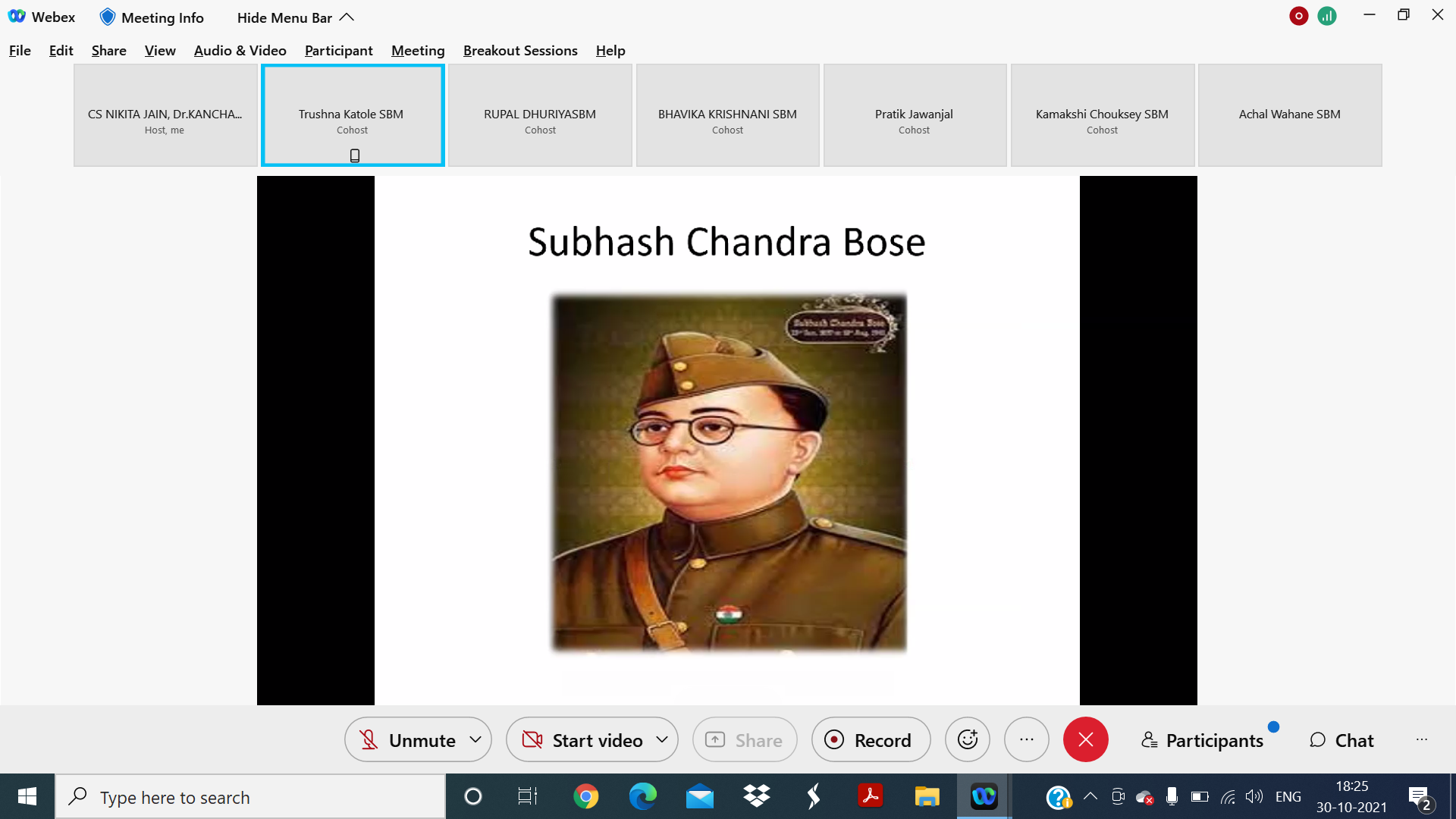Open Adobe Acrobat from taskbar
The image size is (1456, 819).
pos(870,796)
